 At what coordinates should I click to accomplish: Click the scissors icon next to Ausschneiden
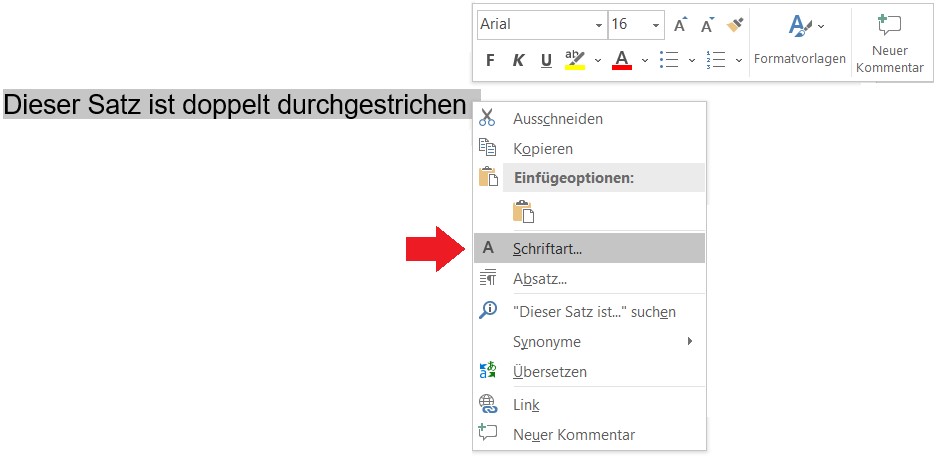(x=487, y=118)
